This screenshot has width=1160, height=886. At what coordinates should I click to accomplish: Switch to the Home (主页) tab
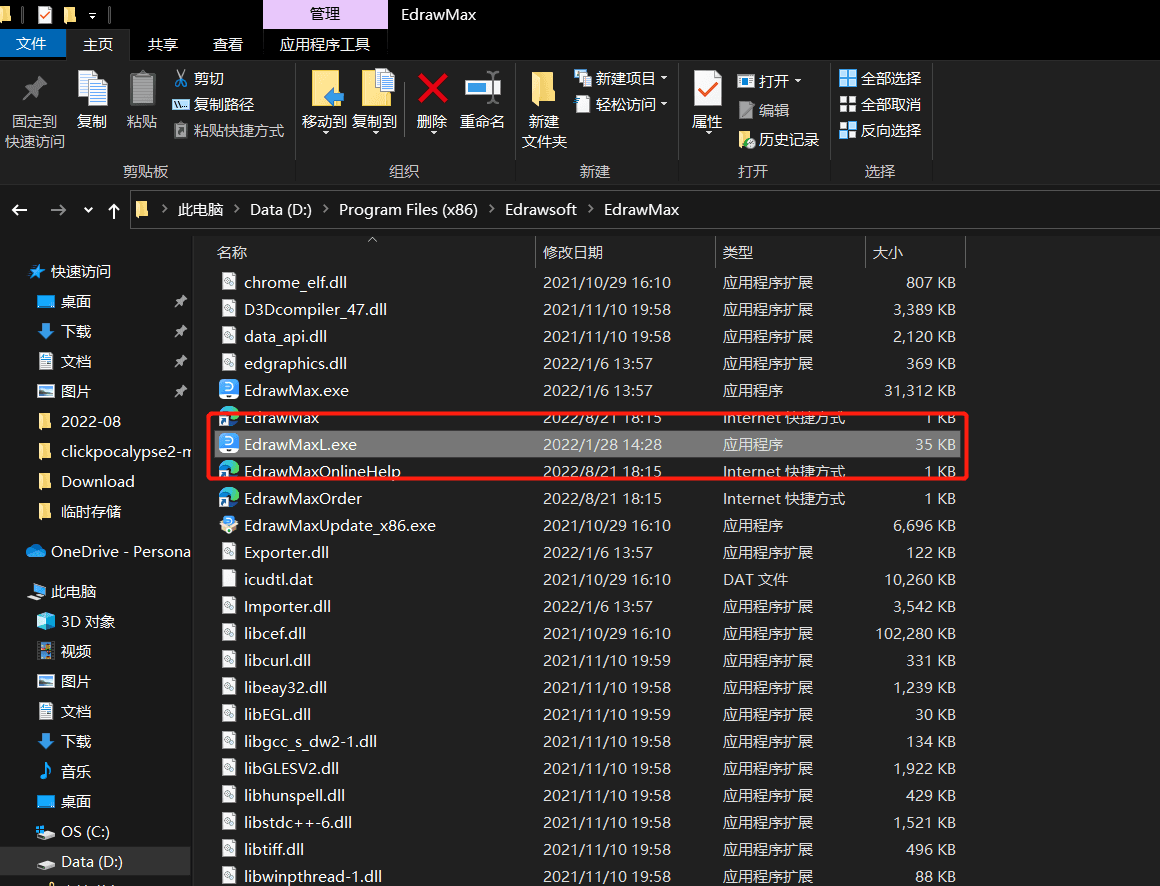point(98,44)
